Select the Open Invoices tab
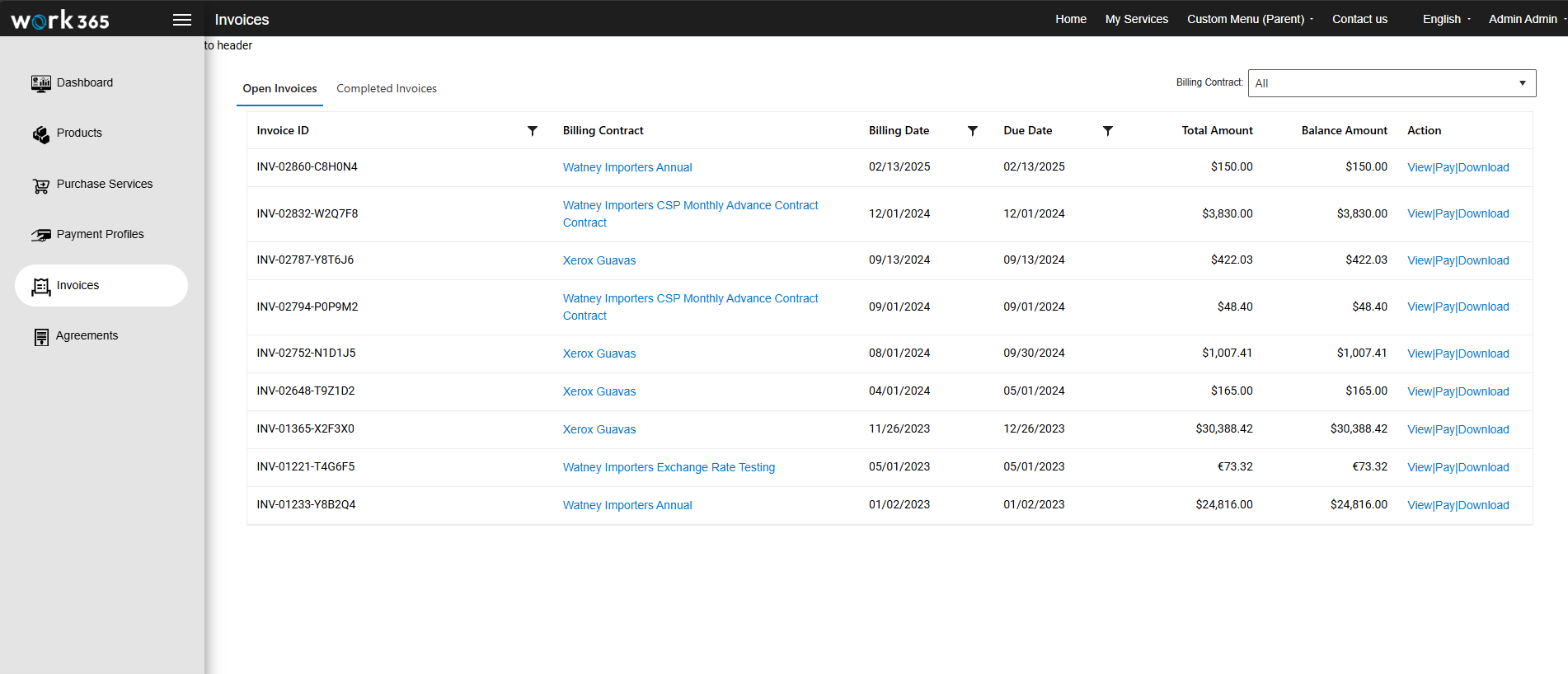The width and height of the screenshot is (1568, 674). [x=279, y=88]
